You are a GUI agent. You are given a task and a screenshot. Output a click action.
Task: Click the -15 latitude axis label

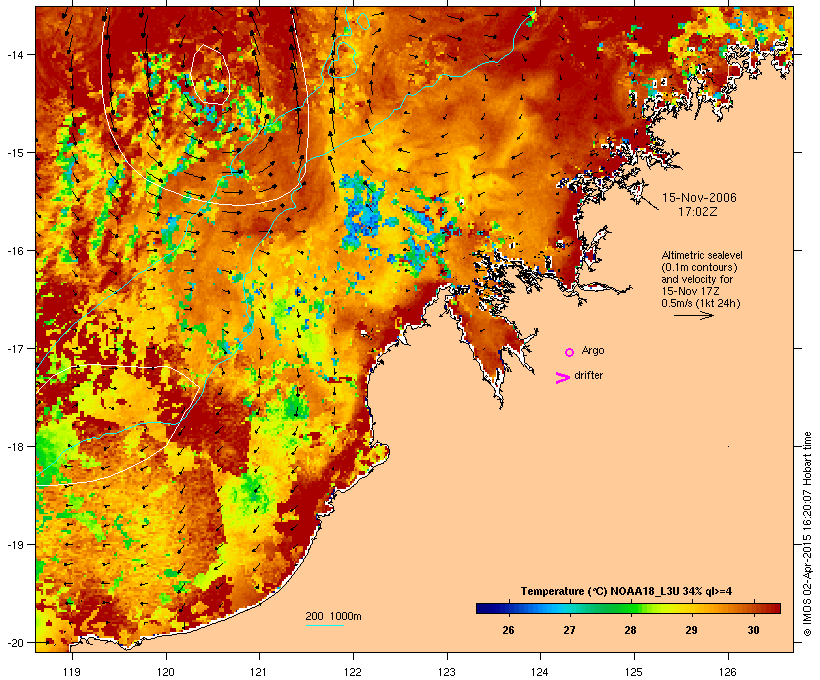coord(14,153)
